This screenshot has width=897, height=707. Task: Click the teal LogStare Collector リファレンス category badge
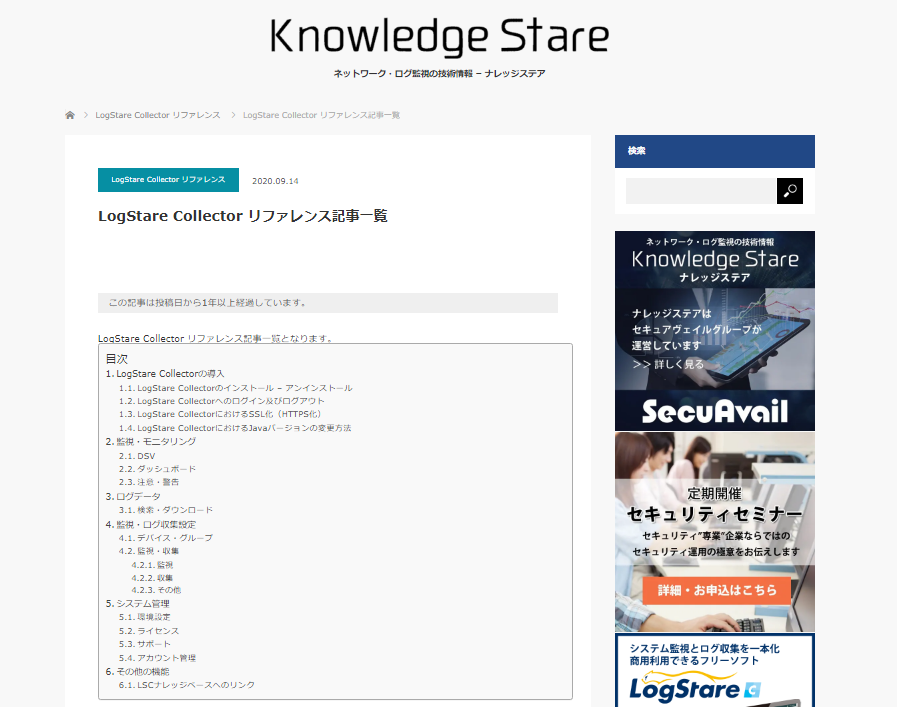168,180
